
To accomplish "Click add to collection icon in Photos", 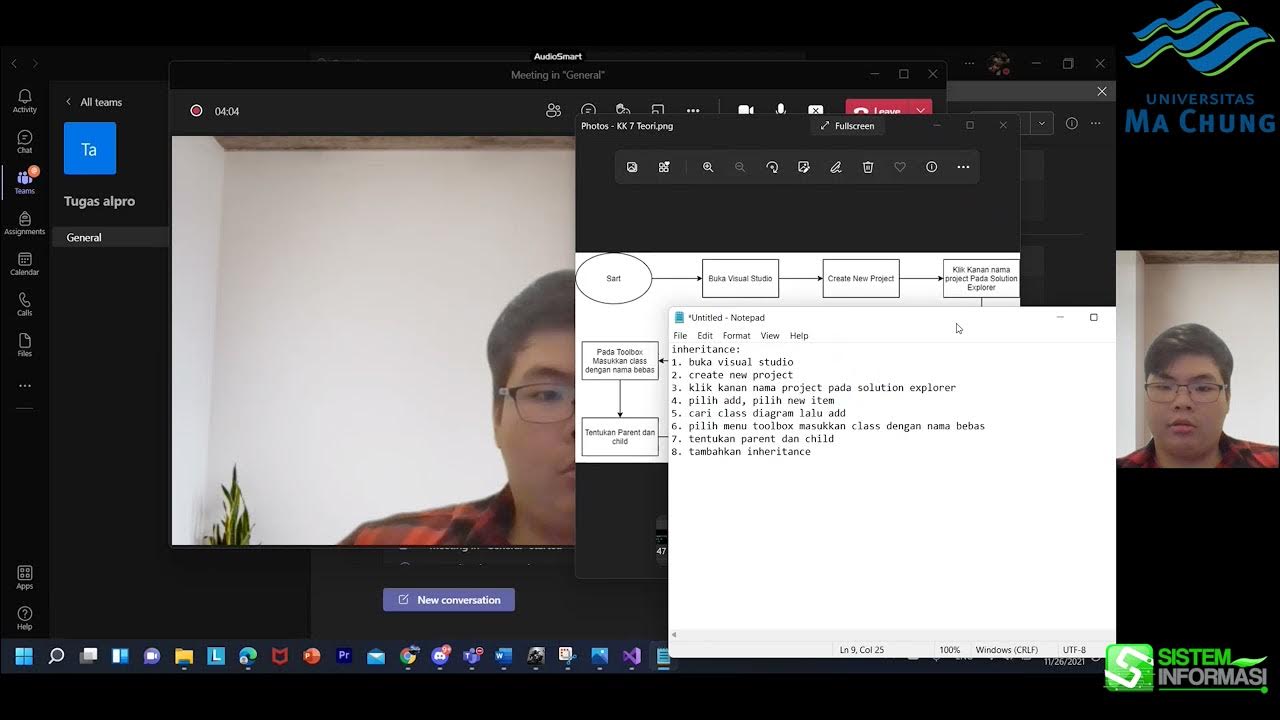I will 664,167.
